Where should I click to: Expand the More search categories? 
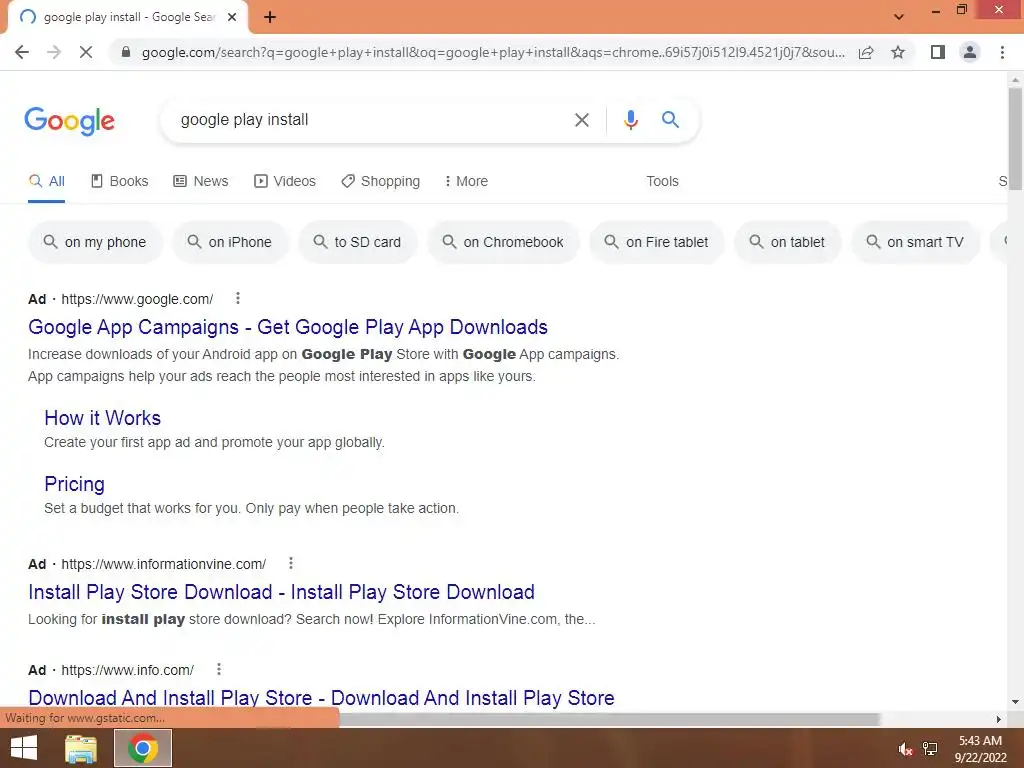click(466, 182)
